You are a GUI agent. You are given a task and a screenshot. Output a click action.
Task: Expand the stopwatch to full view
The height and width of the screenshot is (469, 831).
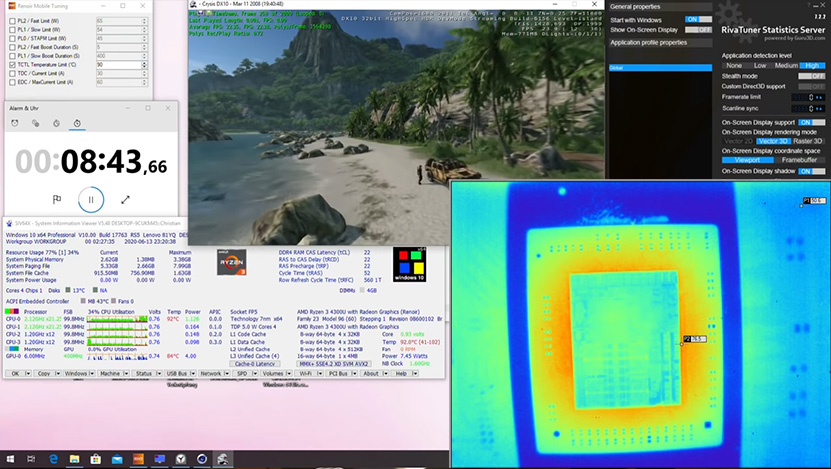tap(125, 199)
